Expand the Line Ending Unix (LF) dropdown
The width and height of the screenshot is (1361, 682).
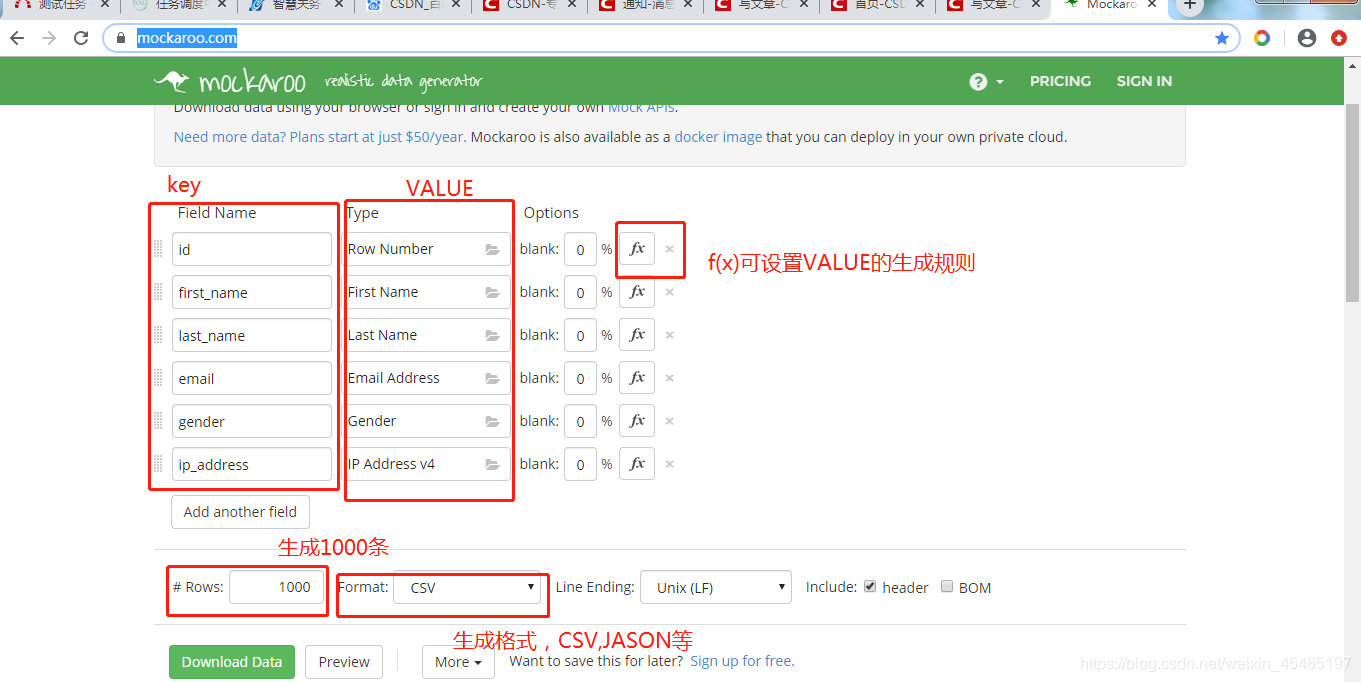pyautogui.click(x=716, y=587)
